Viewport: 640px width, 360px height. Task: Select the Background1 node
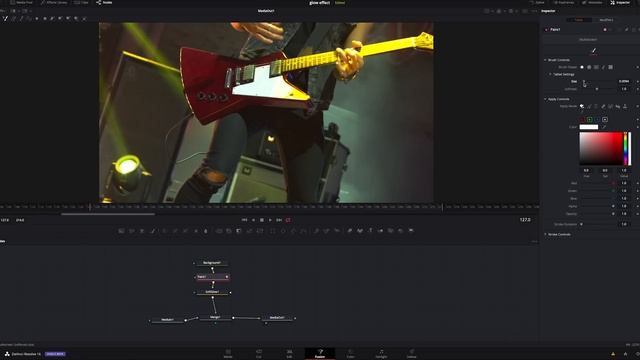click(212, 263)
